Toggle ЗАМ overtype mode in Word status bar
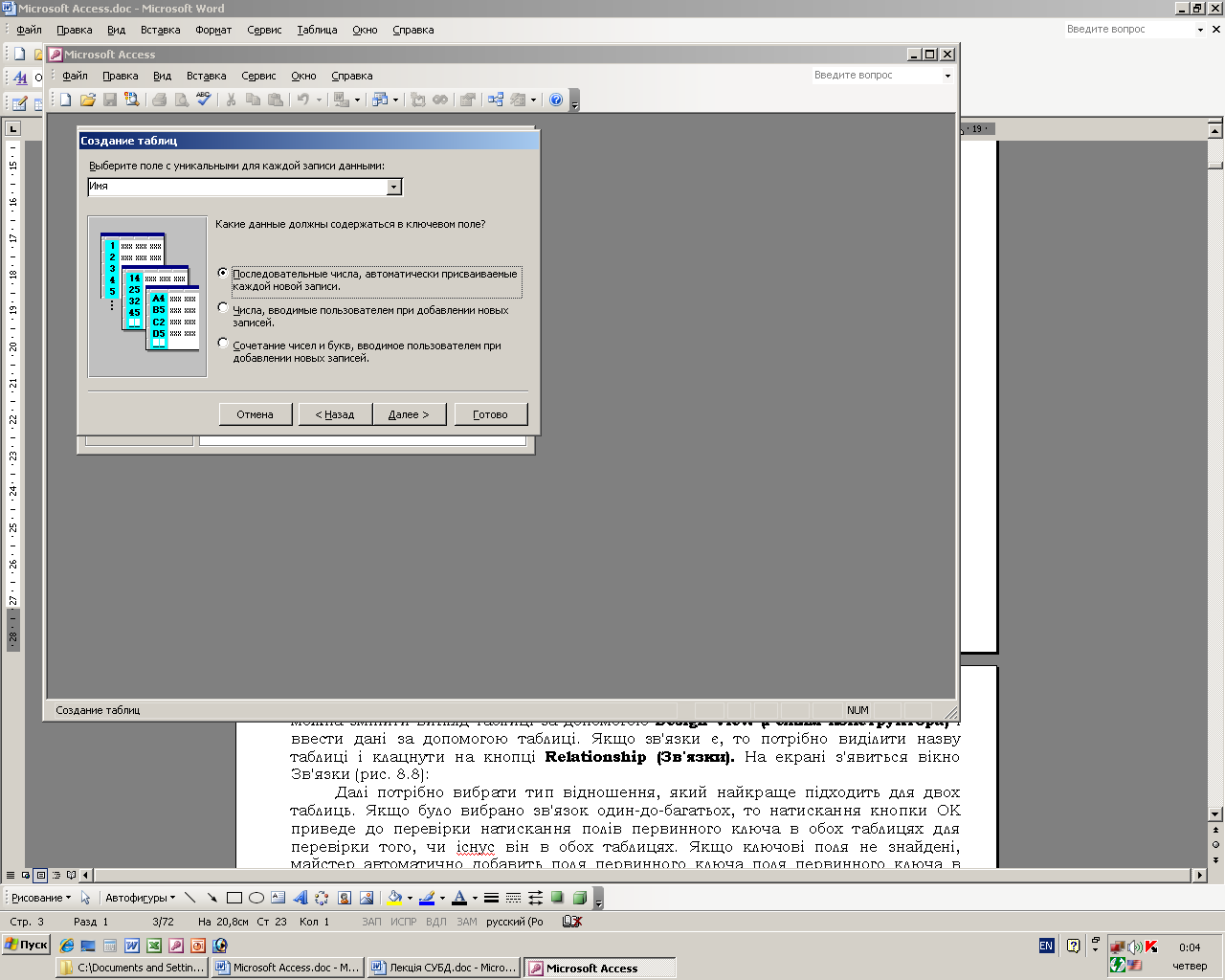 (467, 922)
